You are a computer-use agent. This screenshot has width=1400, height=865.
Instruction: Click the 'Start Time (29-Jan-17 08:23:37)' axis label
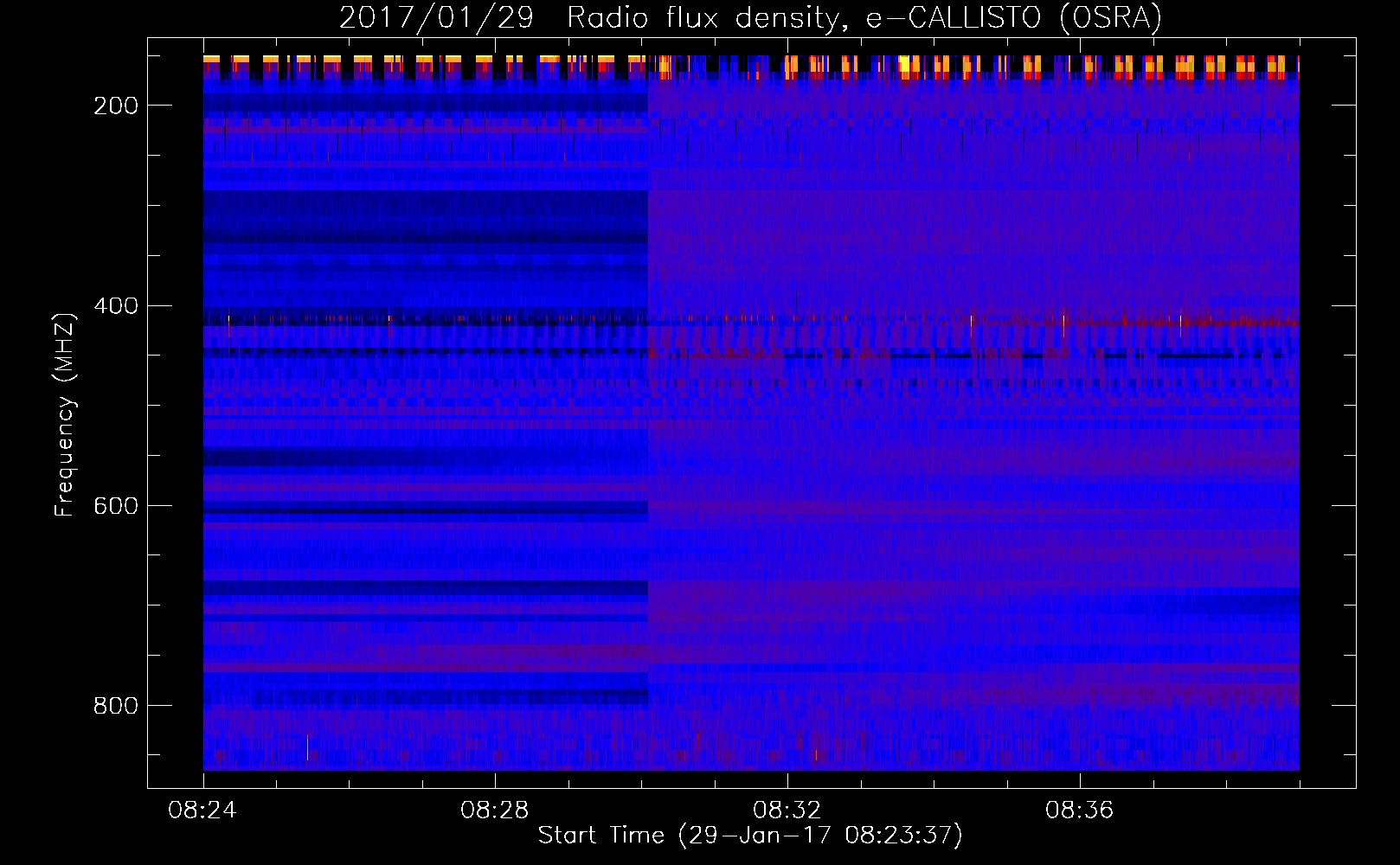point(750,836)
